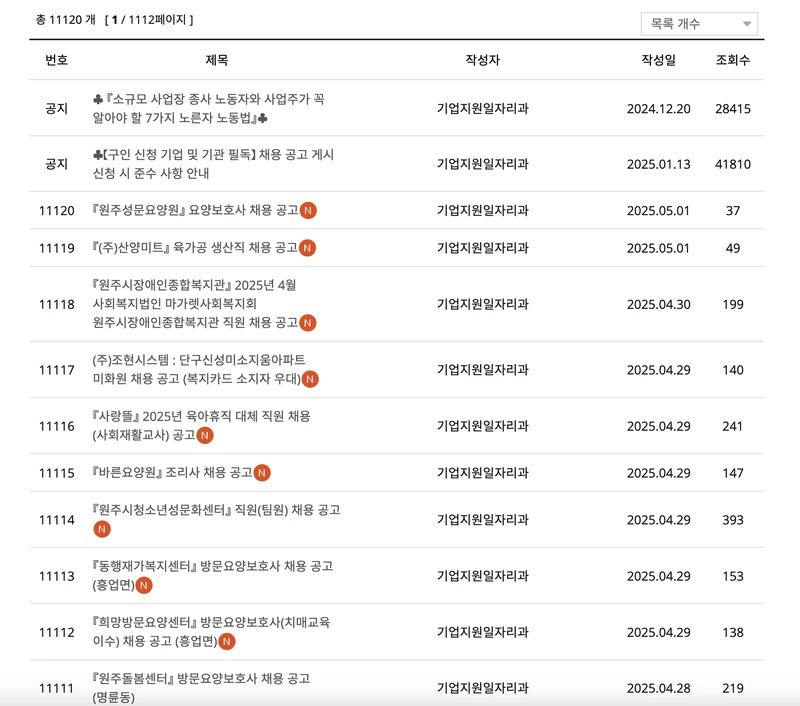Click the N icon on the 조현시스템 announcement
This screenshot has width=800, height=706.
[311, 379]
